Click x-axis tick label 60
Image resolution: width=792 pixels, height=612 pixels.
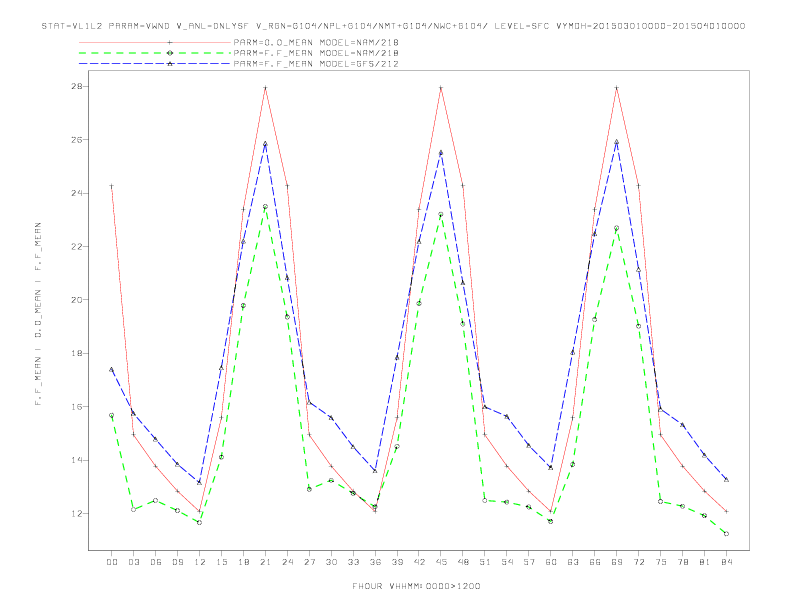click(x=551, y=562)
